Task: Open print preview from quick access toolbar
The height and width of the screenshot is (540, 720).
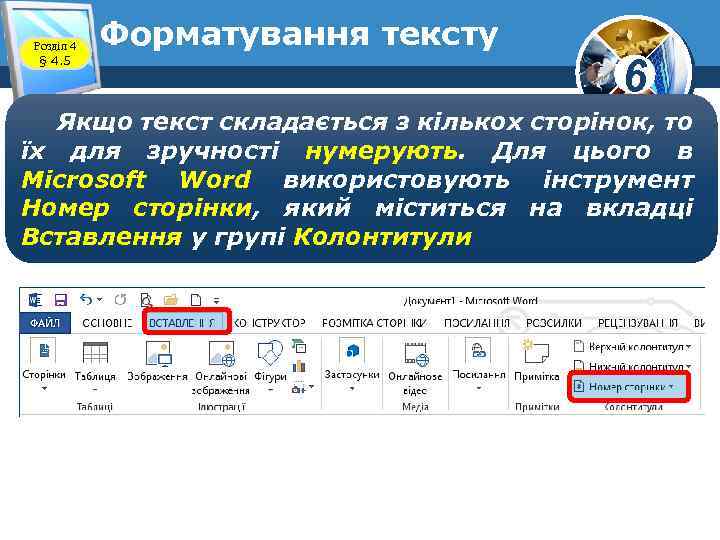Action: tap(146, 300)
